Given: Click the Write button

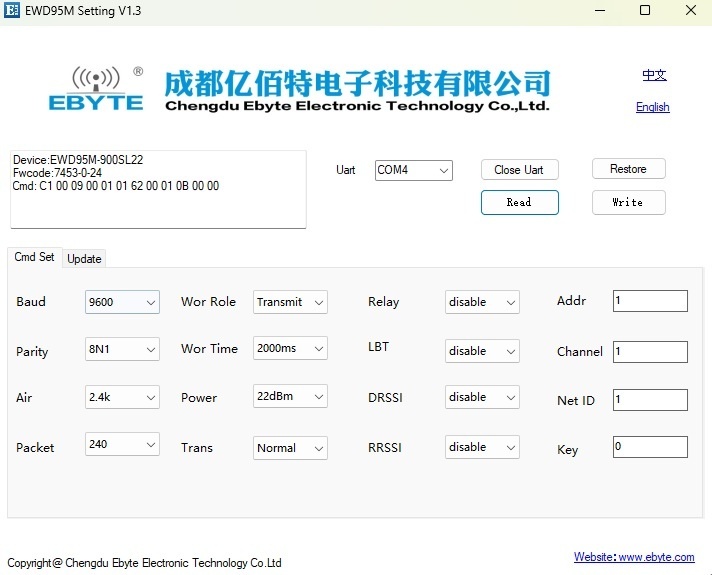Looking at the screenshot, I should pyautogui.click(x=628, y=202).
